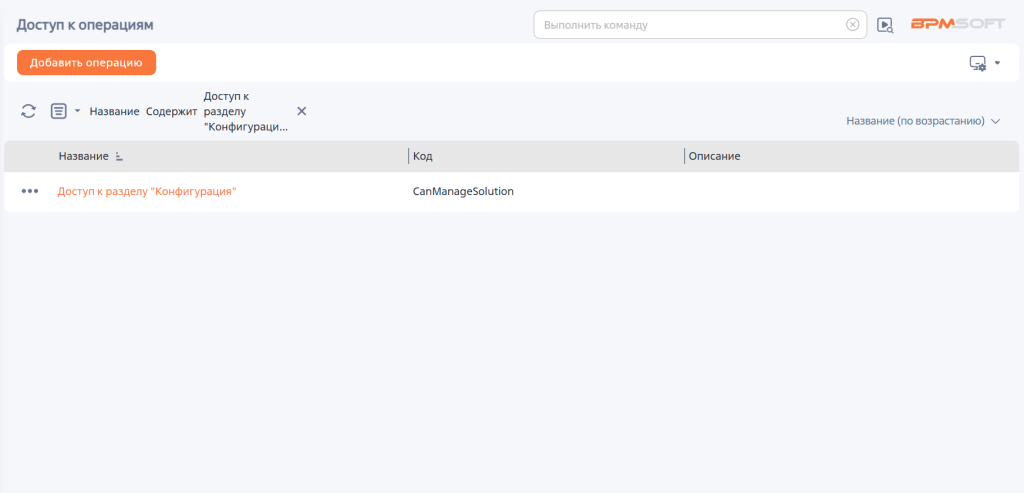Expand the filter menu dropdown arrow
The width and height of the screenshot is (1024, 493).
coord(77,111)
